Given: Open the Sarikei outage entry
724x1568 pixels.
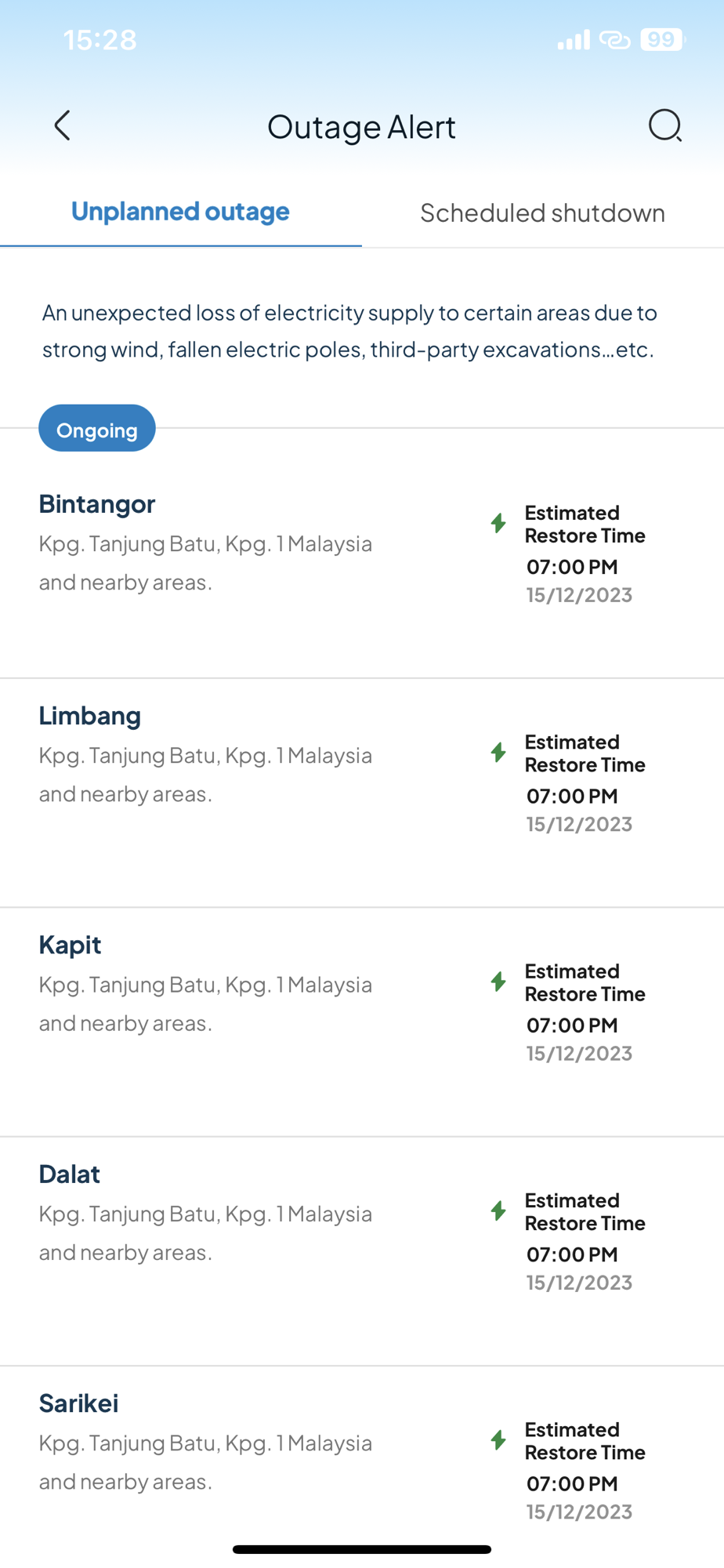Looking at the screenshot, I should tap(79, 1403).
